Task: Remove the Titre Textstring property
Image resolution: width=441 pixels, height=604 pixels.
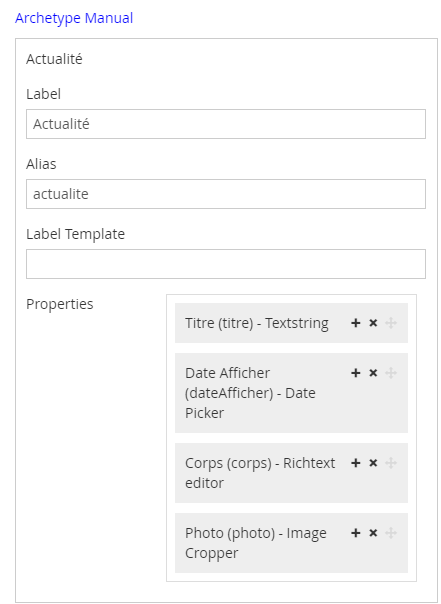Action: point(373,323)
